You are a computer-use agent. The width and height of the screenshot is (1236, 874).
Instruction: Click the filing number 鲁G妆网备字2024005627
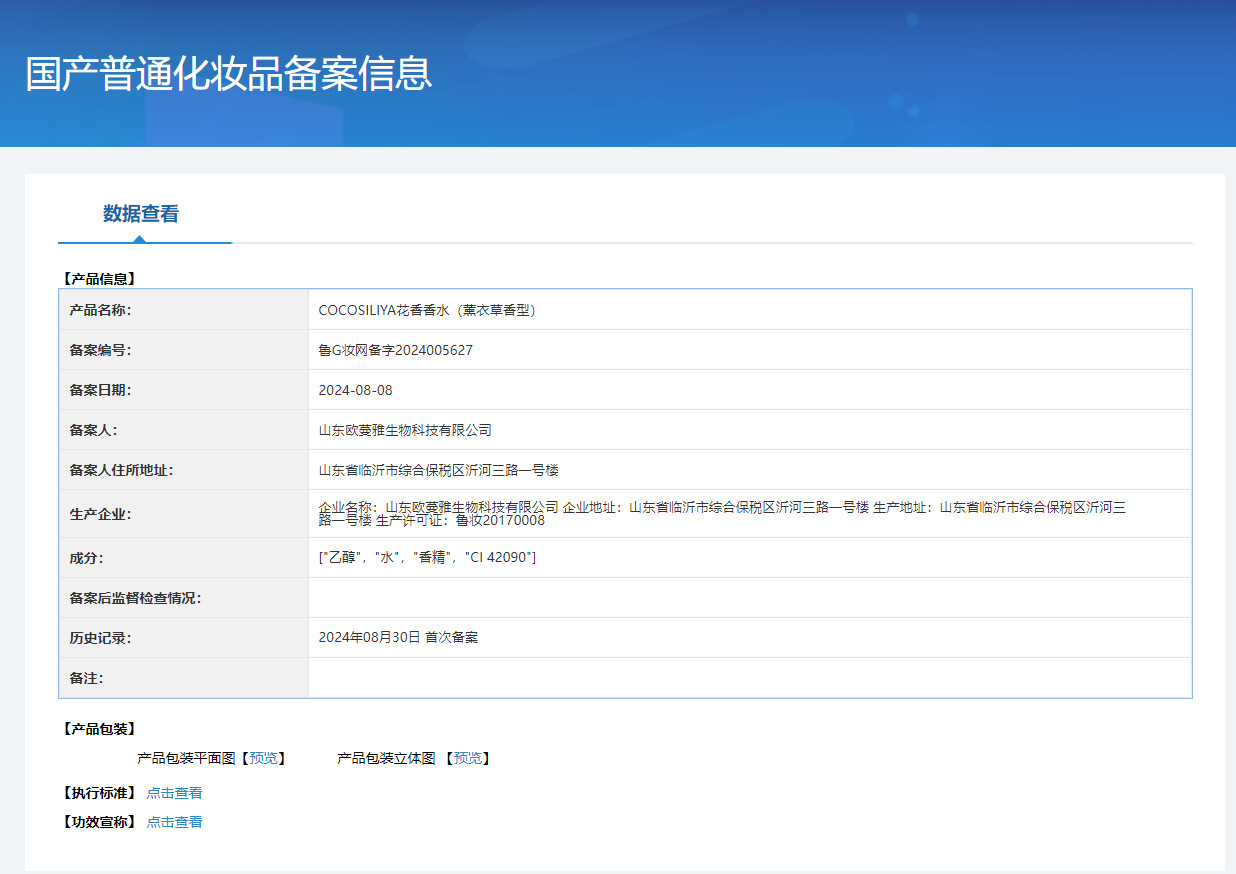pyautogui.click(x=395, y=350)
